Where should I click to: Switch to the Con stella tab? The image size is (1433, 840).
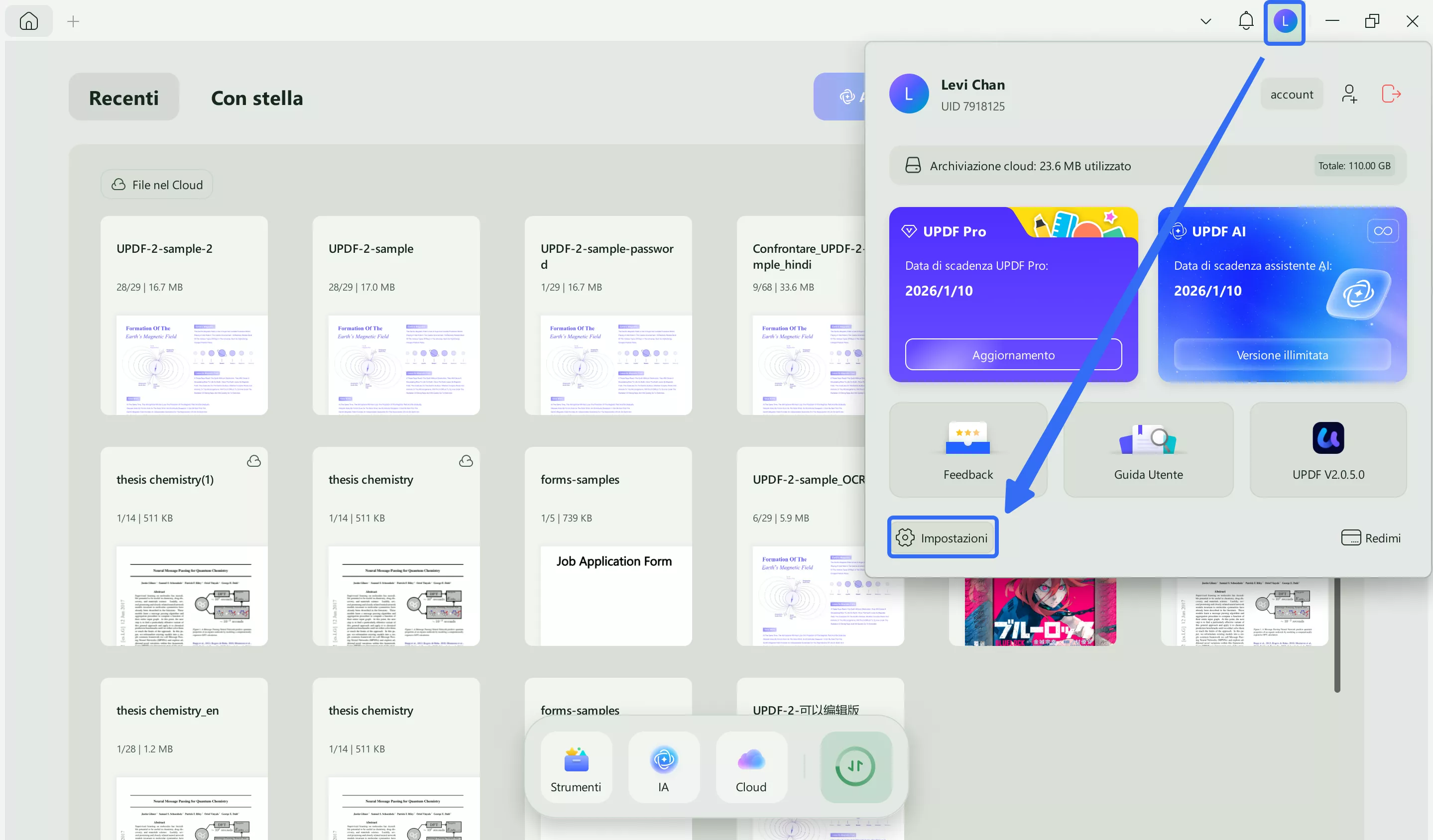pos(256,98)
